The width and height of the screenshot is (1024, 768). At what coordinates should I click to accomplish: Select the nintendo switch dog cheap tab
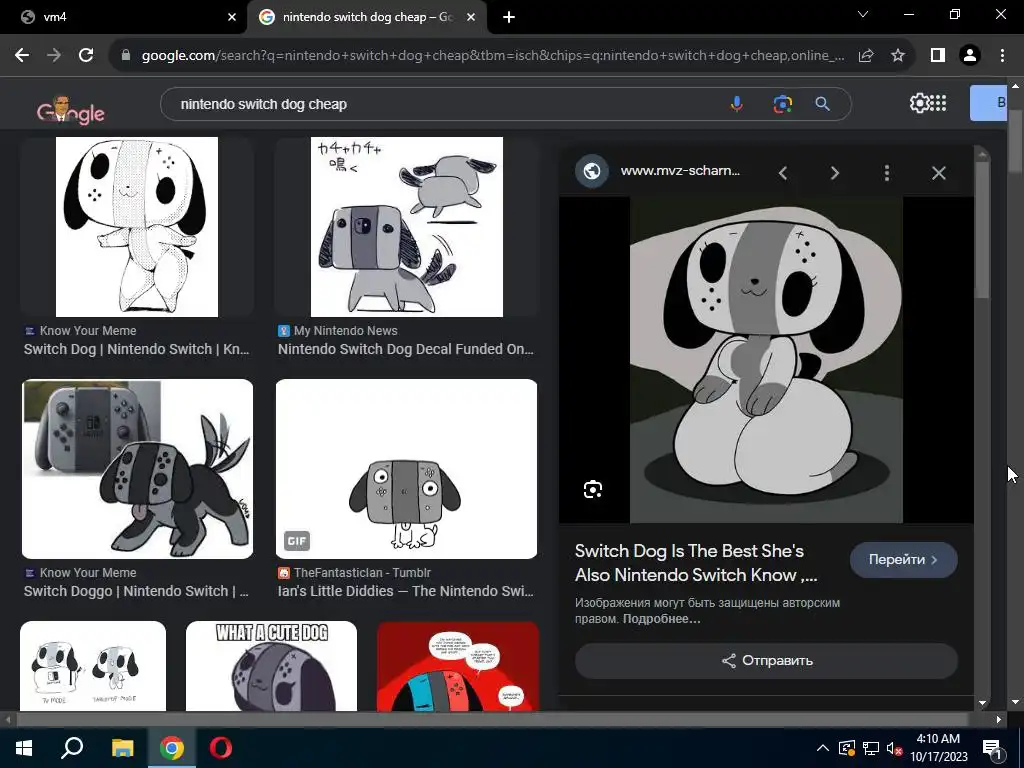366,17
